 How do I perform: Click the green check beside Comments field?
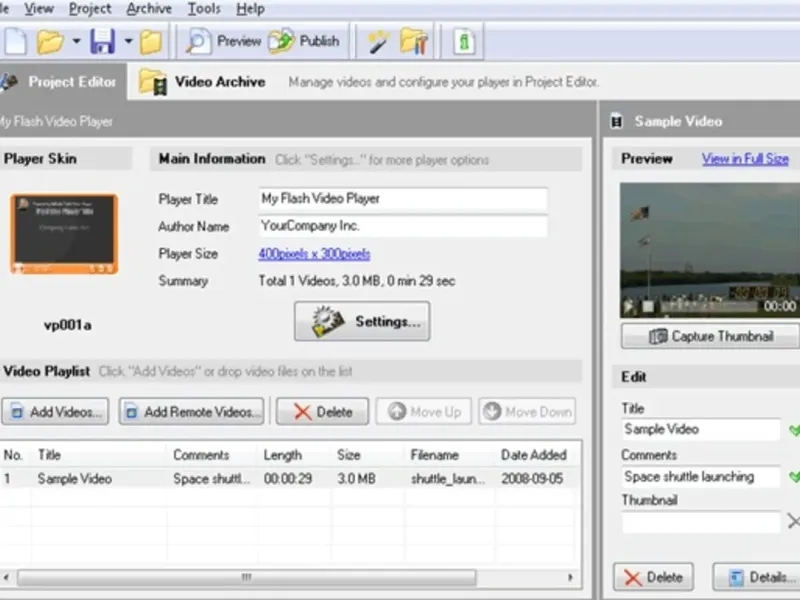[794, 477]
